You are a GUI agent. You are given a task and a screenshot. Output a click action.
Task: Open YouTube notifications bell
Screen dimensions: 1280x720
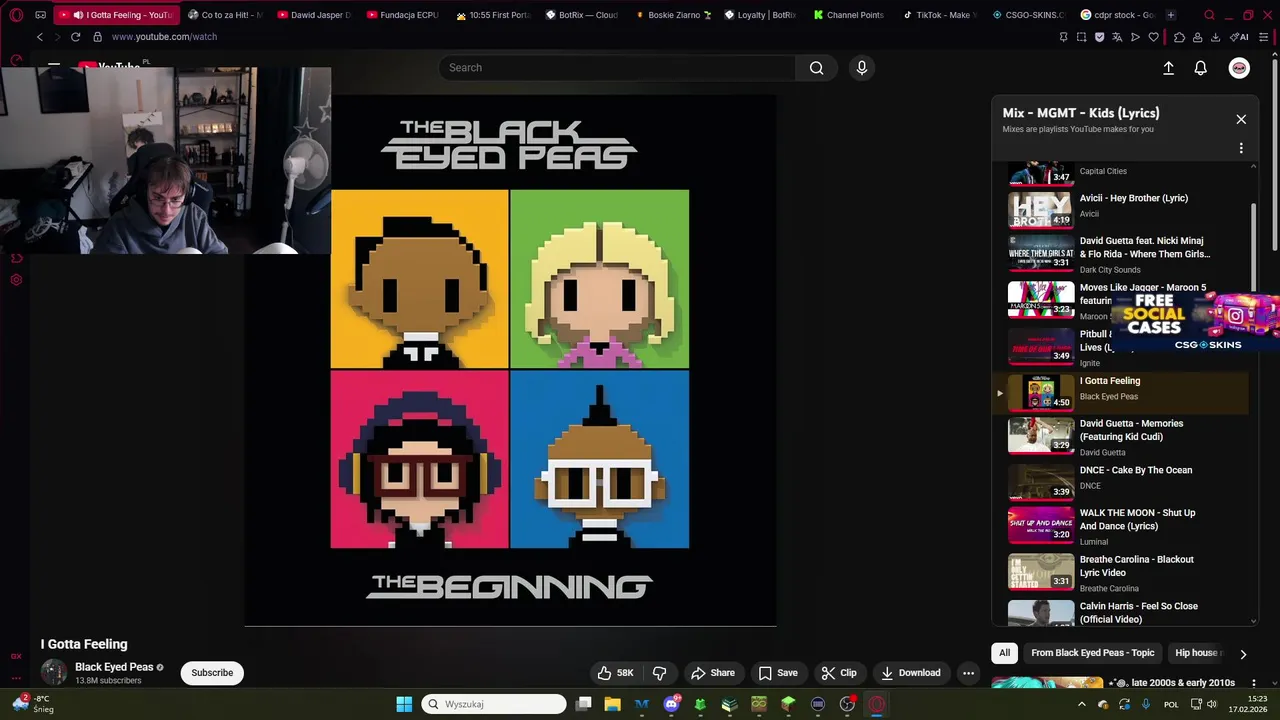1200,68
